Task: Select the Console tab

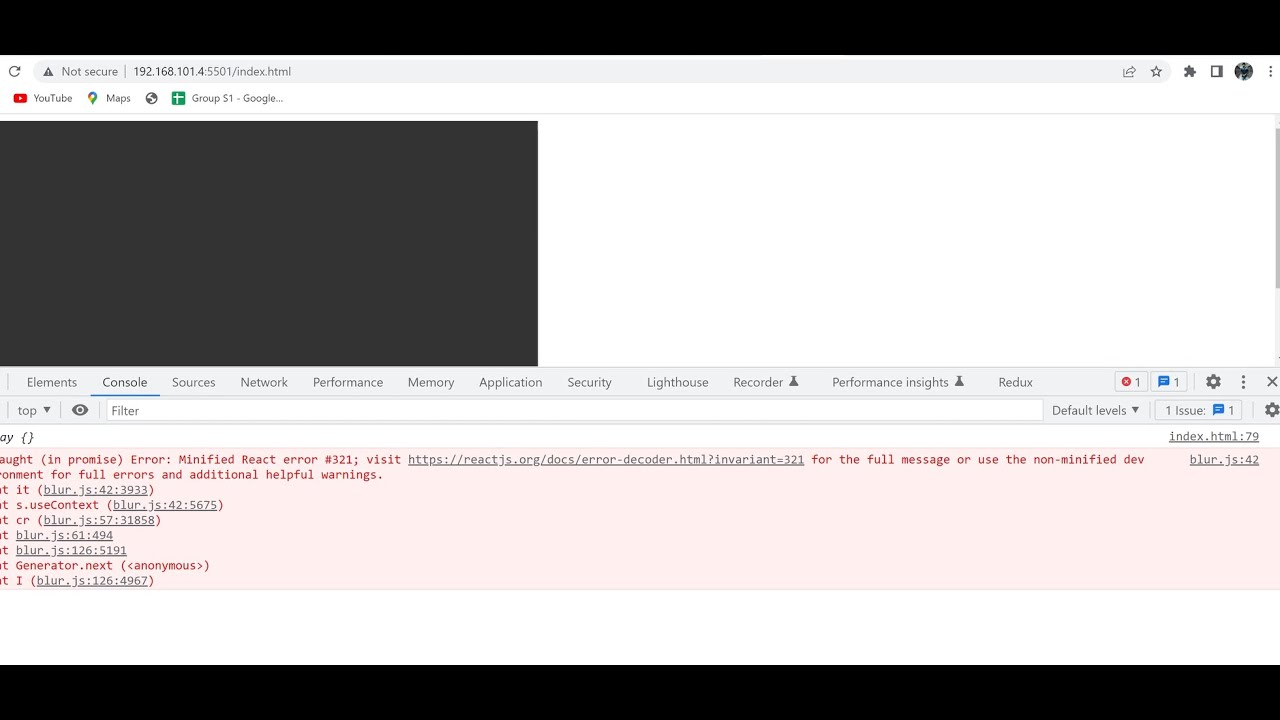Action: pyautogui.click(x=125, y=382)
